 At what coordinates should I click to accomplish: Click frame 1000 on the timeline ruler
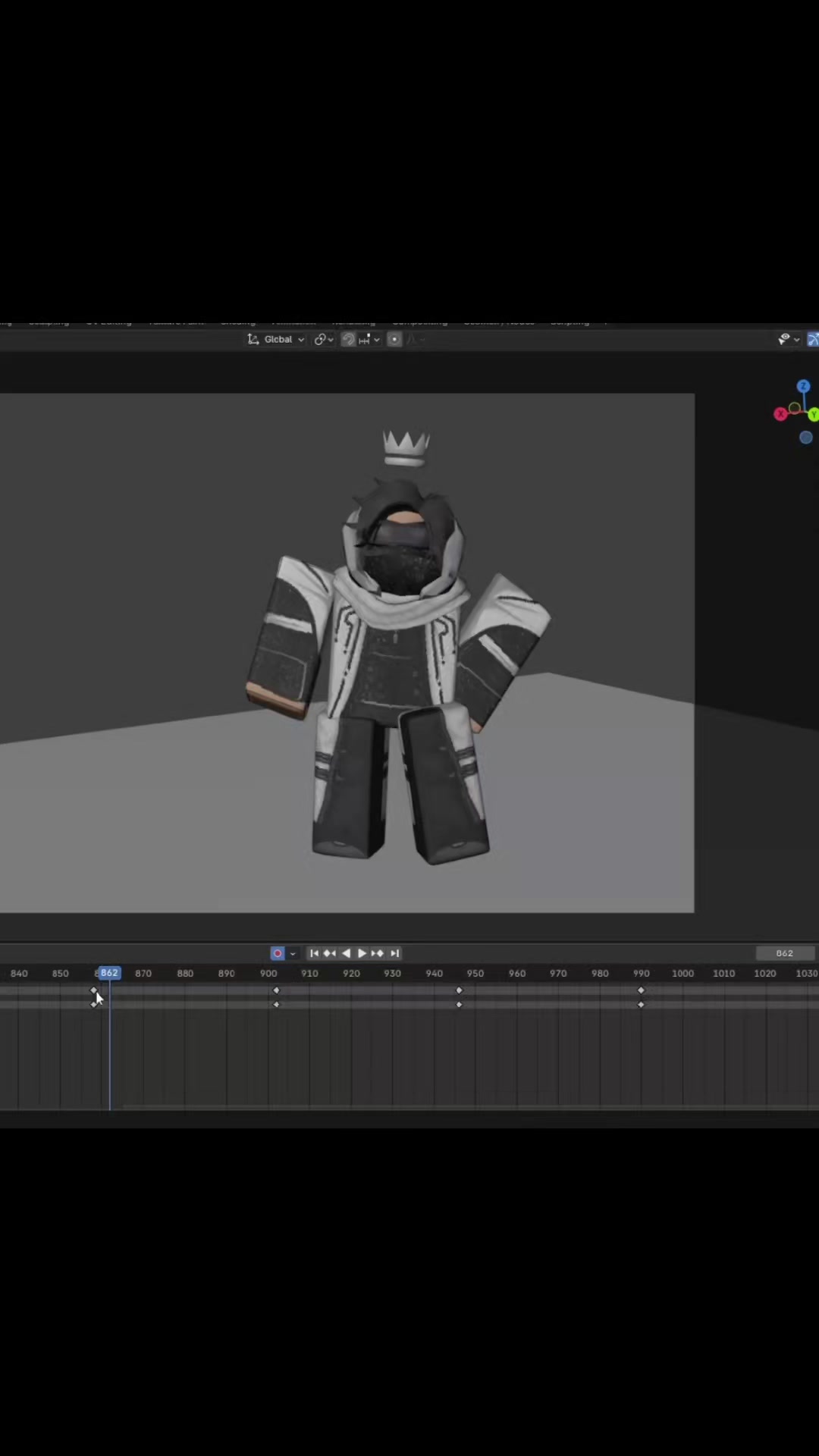[682, 973]
